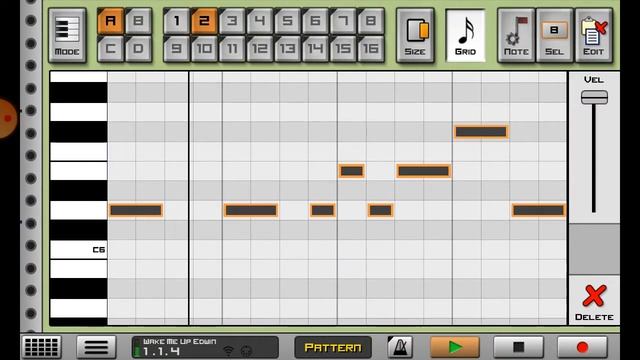Image resolution: width=640 pixels, height=360 pixels.
Task: Open the Edit clipboard menu
Action: click(593, 36)
